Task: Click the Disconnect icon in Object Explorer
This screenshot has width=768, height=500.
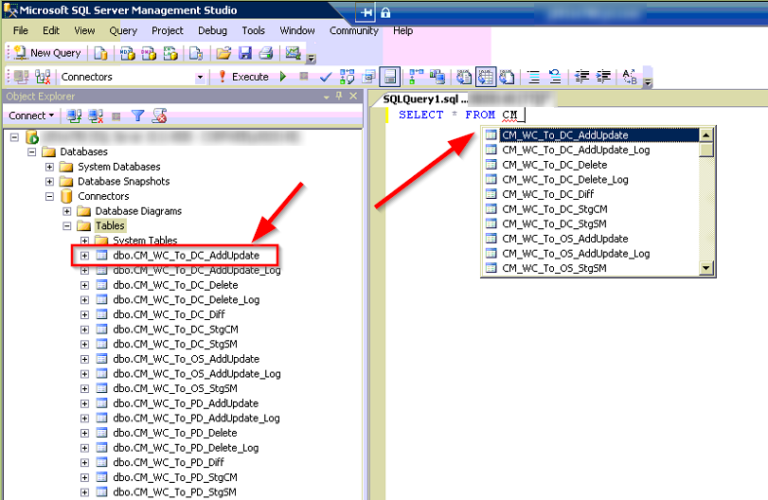Action: click(x=96, y=116)
